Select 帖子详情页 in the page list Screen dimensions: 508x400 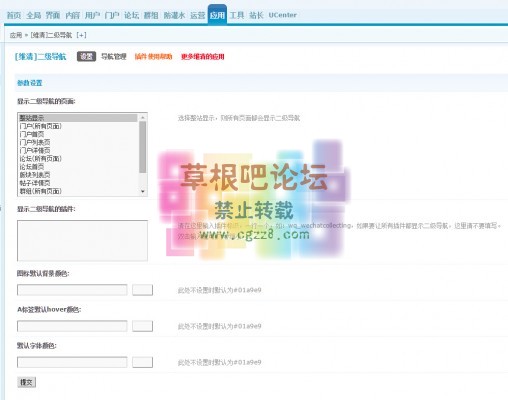78,183
